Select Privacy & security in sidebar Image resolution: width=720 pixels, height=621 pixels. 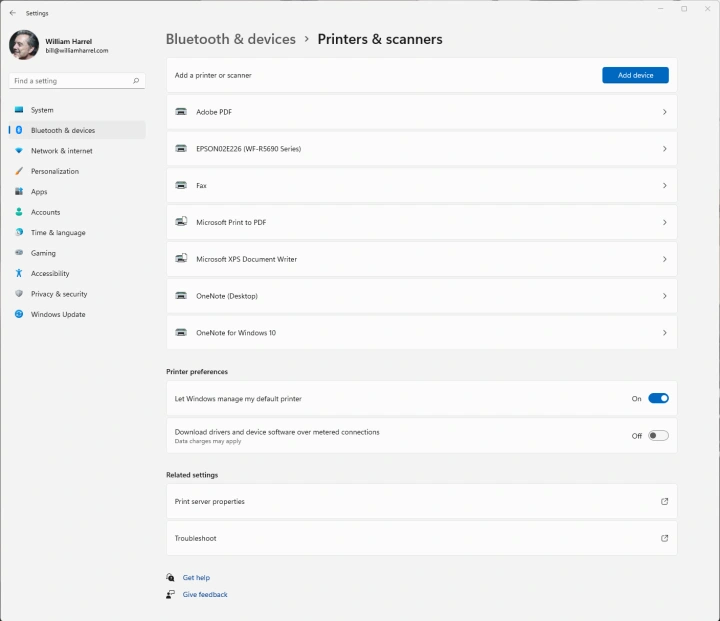[59, 294]
